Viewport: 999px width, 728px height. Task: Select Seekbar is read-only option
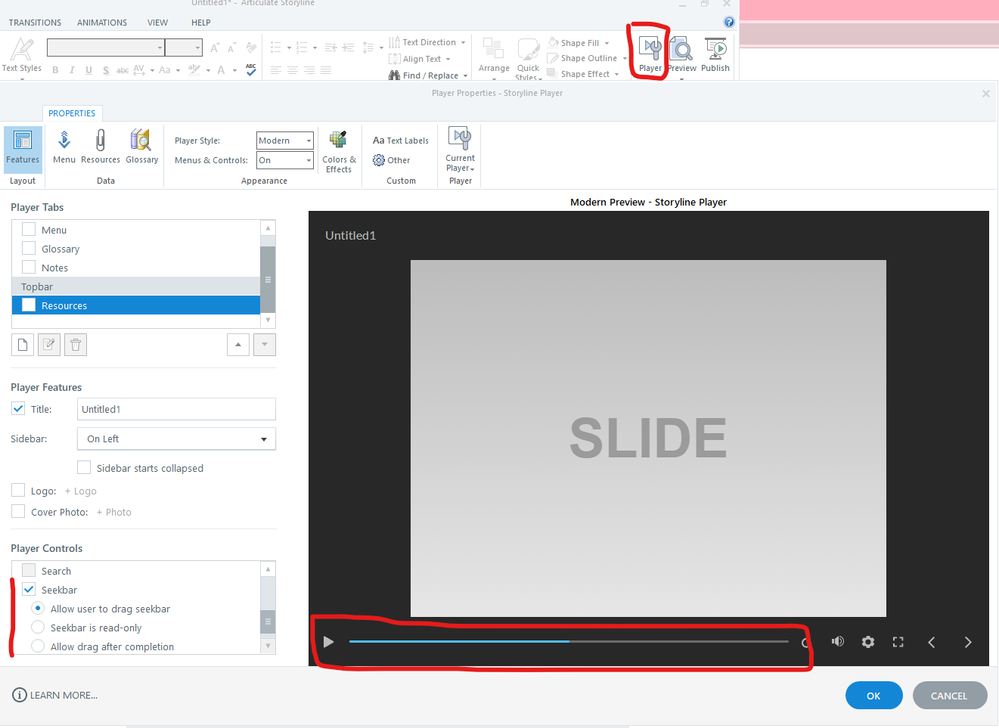tap(38, 628)
